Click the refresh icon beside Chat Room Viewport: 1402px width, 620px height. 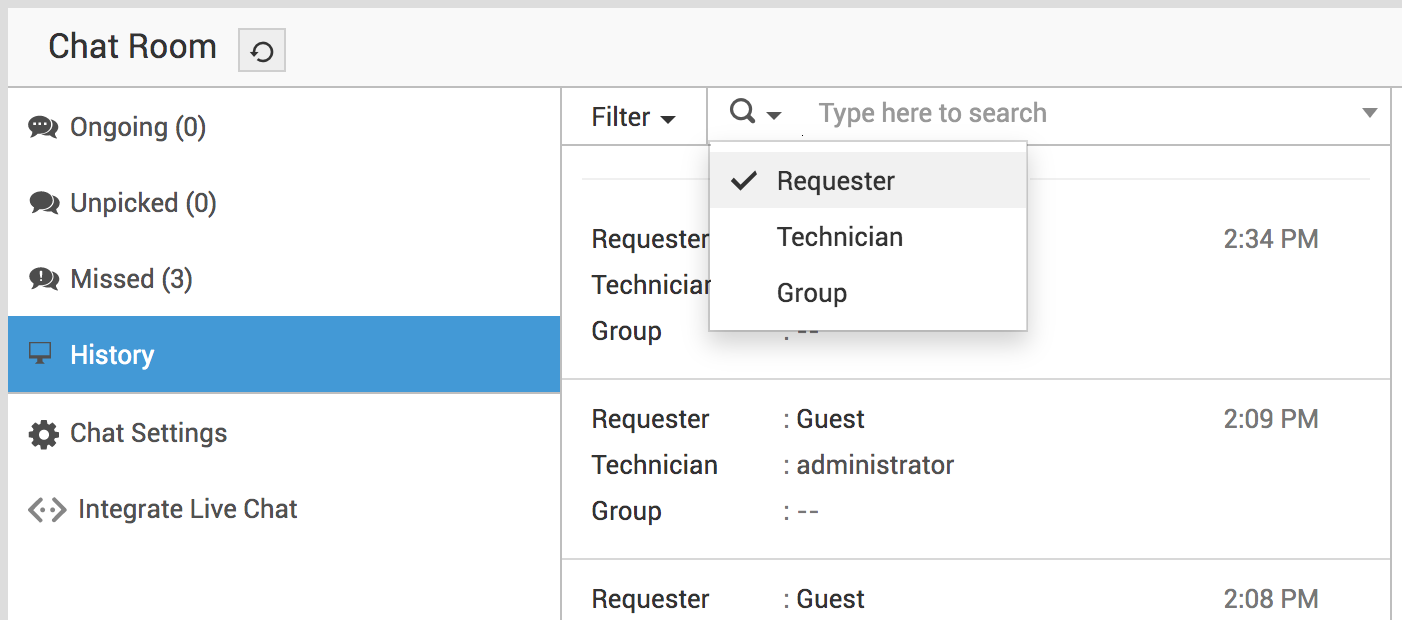click(262, 51)
